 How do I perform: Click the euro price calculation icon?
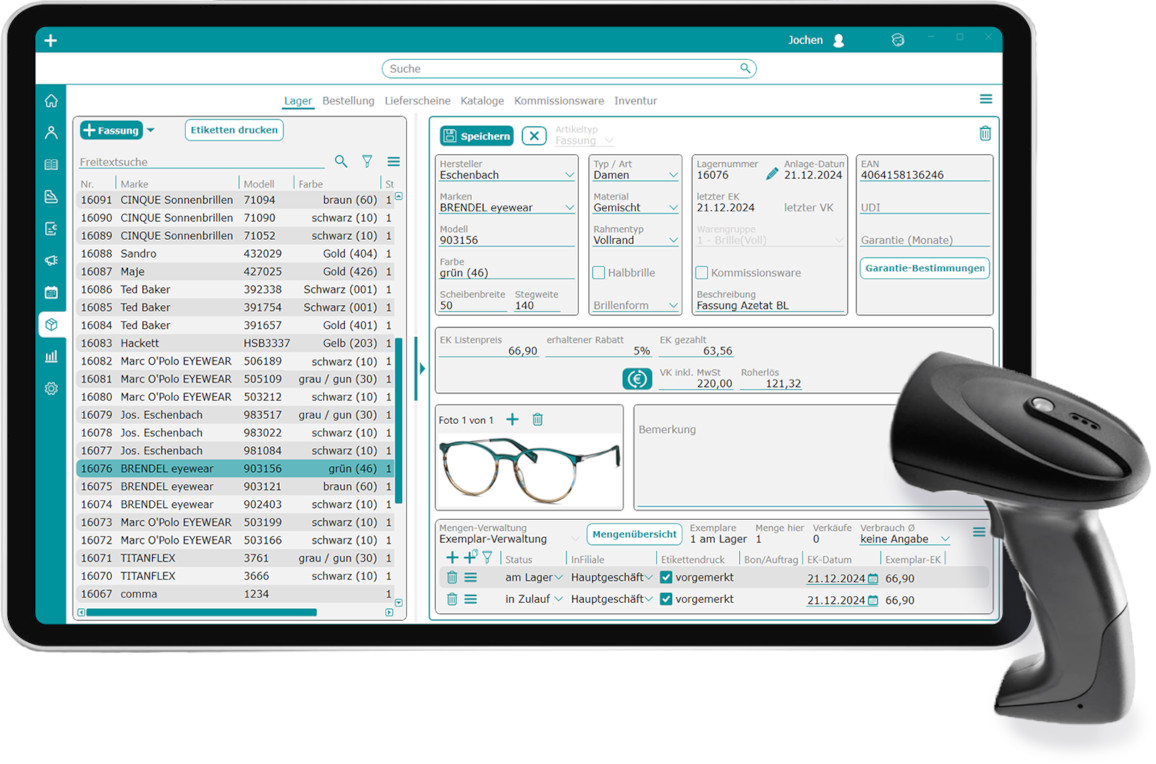point(637,379)
